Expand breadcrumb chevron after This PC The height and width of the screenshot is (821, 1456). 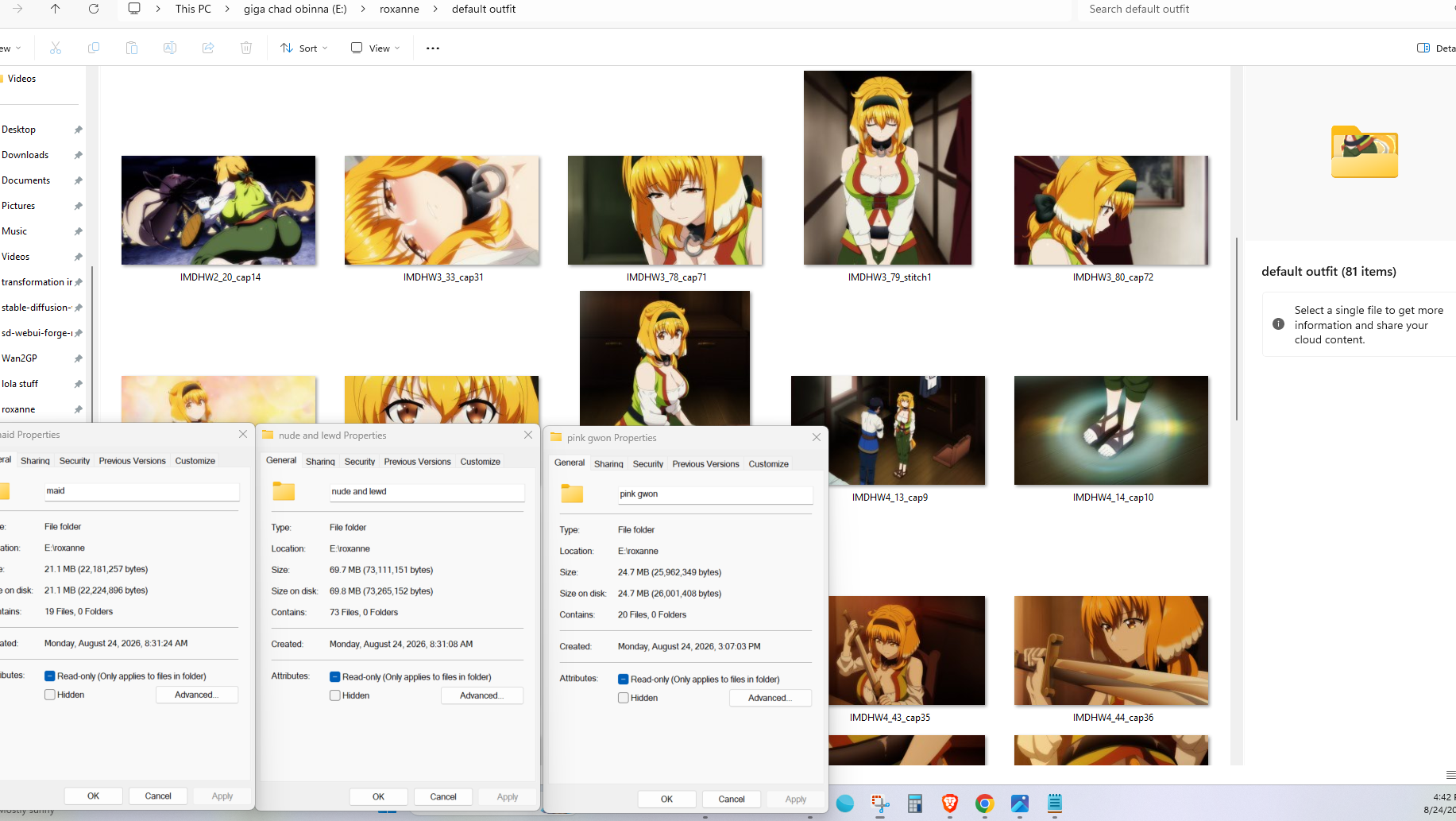pos(227,9)
